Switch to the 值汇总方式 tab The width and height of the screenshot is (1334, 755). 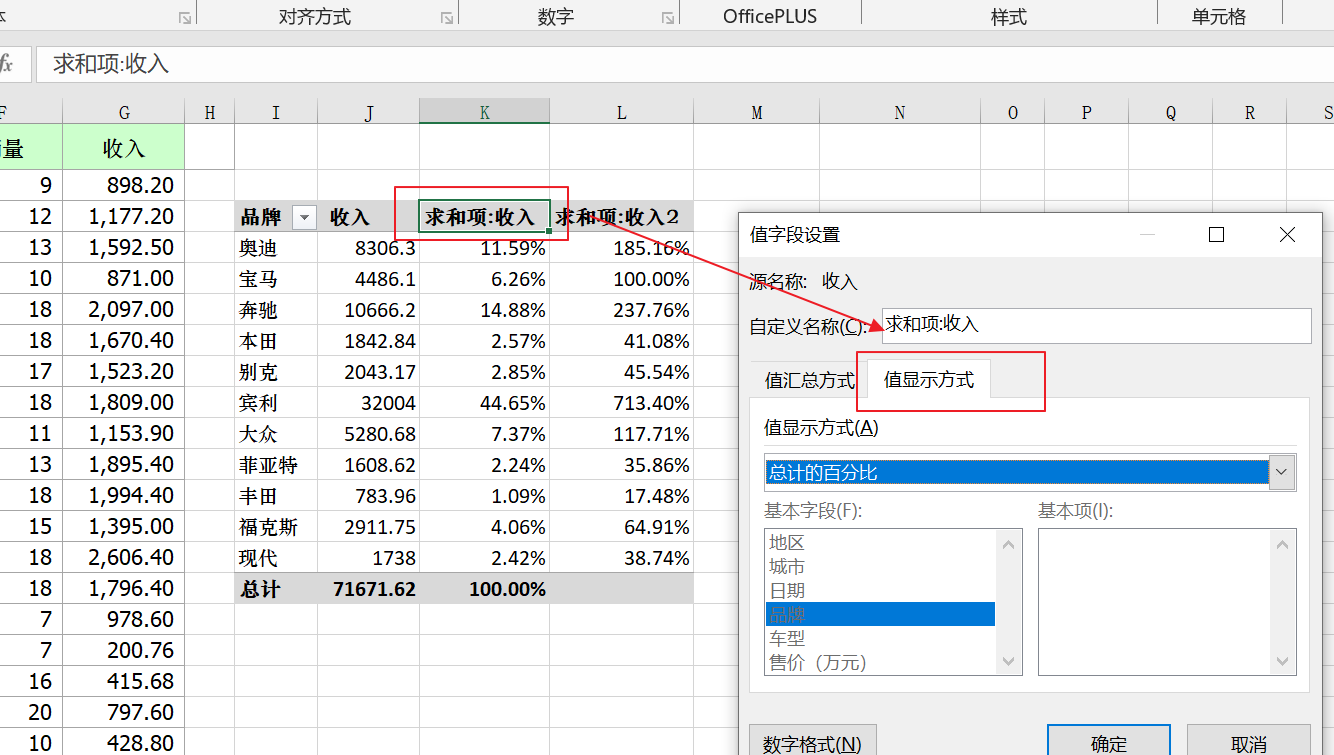pos(810,380)
